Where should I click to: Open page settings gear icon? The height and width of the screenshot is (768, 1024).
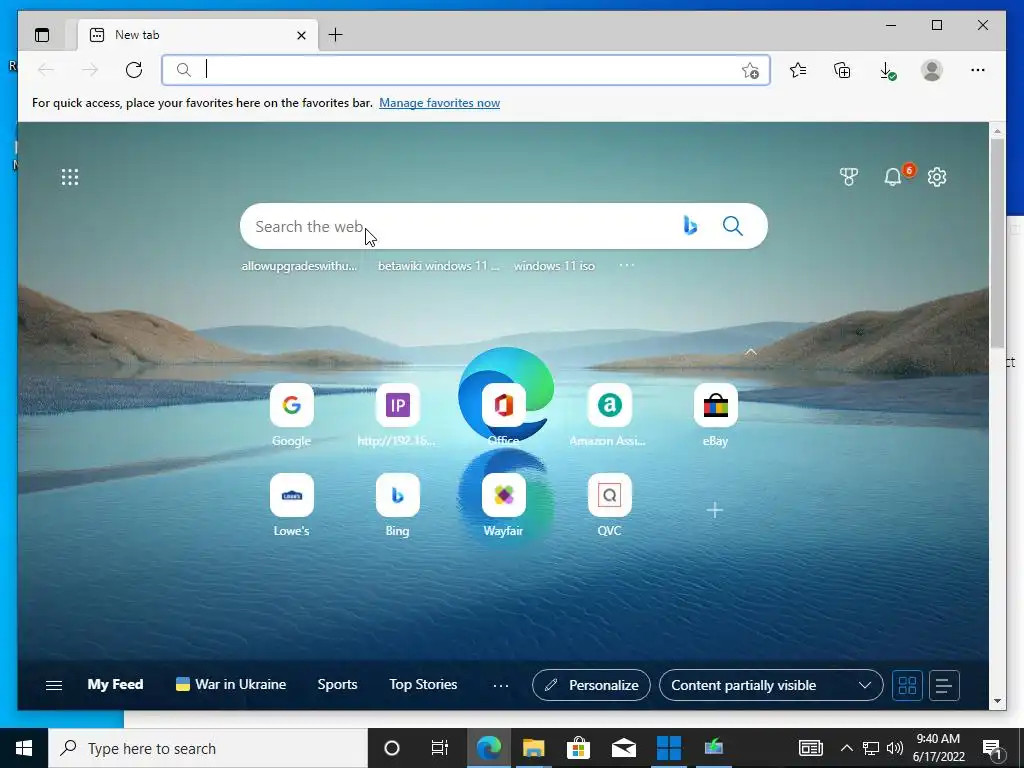[x=937, y=177]
